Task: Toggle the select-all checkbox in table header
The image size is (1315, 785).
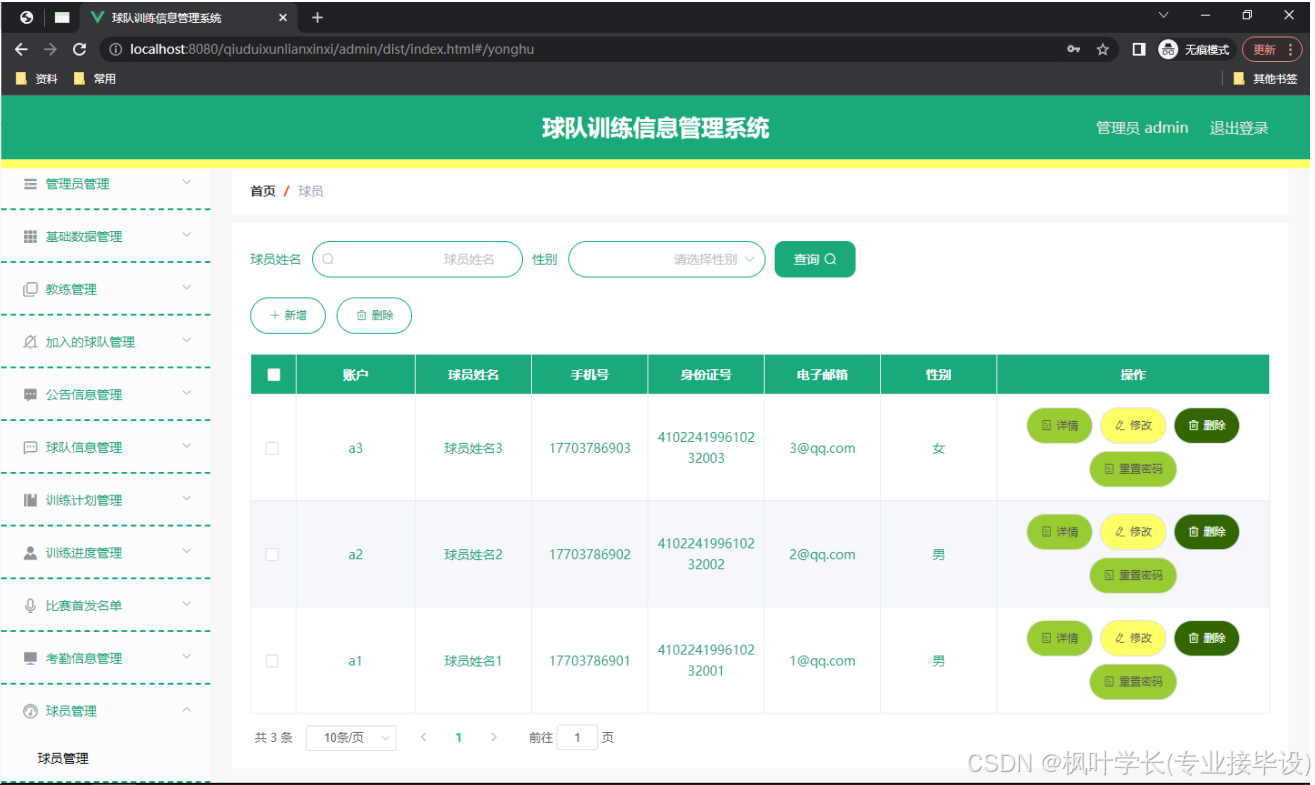Action: 273,375
